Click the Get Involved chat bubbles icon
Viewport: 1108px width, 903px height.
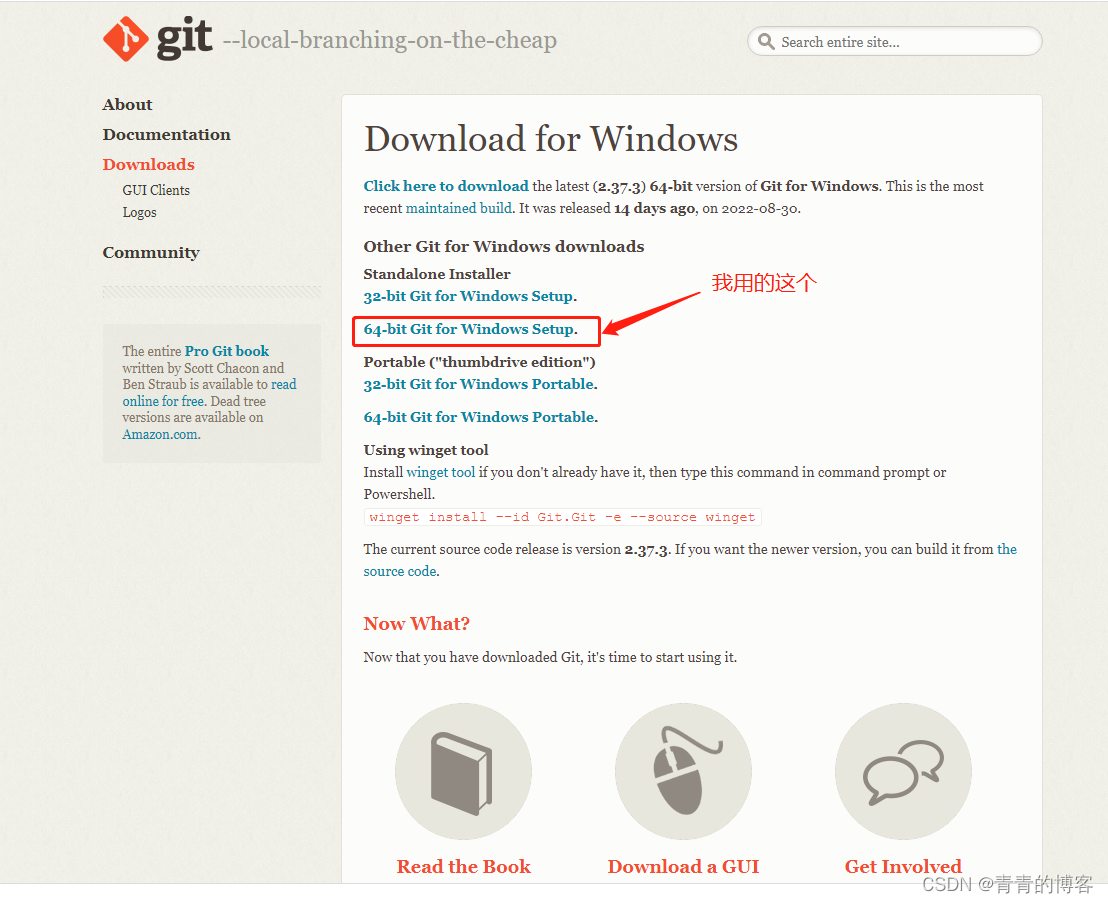903,771
